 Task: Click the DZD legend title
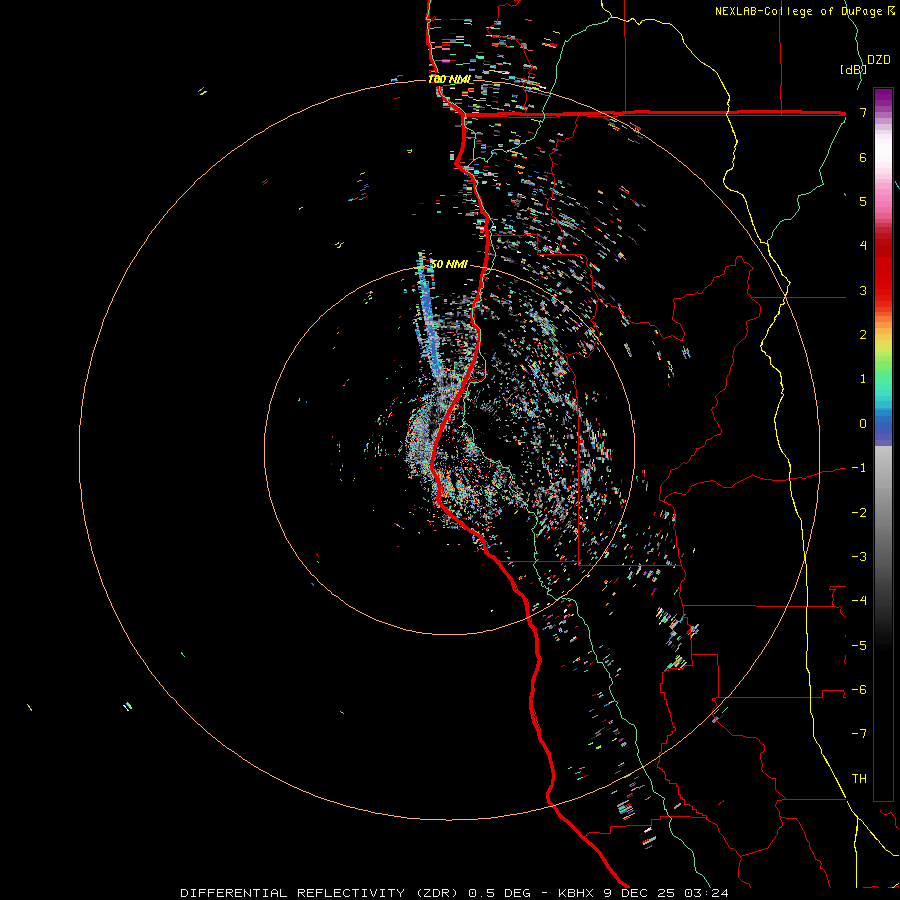(879, 60)
